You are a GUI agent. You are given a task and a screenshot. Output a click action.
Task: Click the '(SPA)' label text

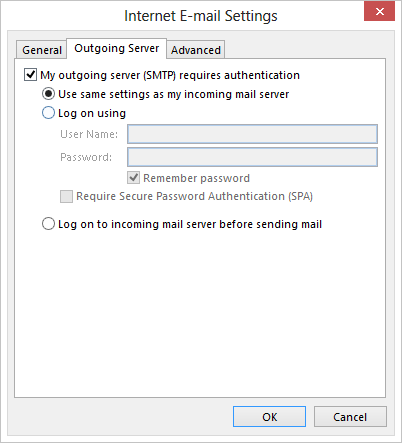(x=300, y=196)
